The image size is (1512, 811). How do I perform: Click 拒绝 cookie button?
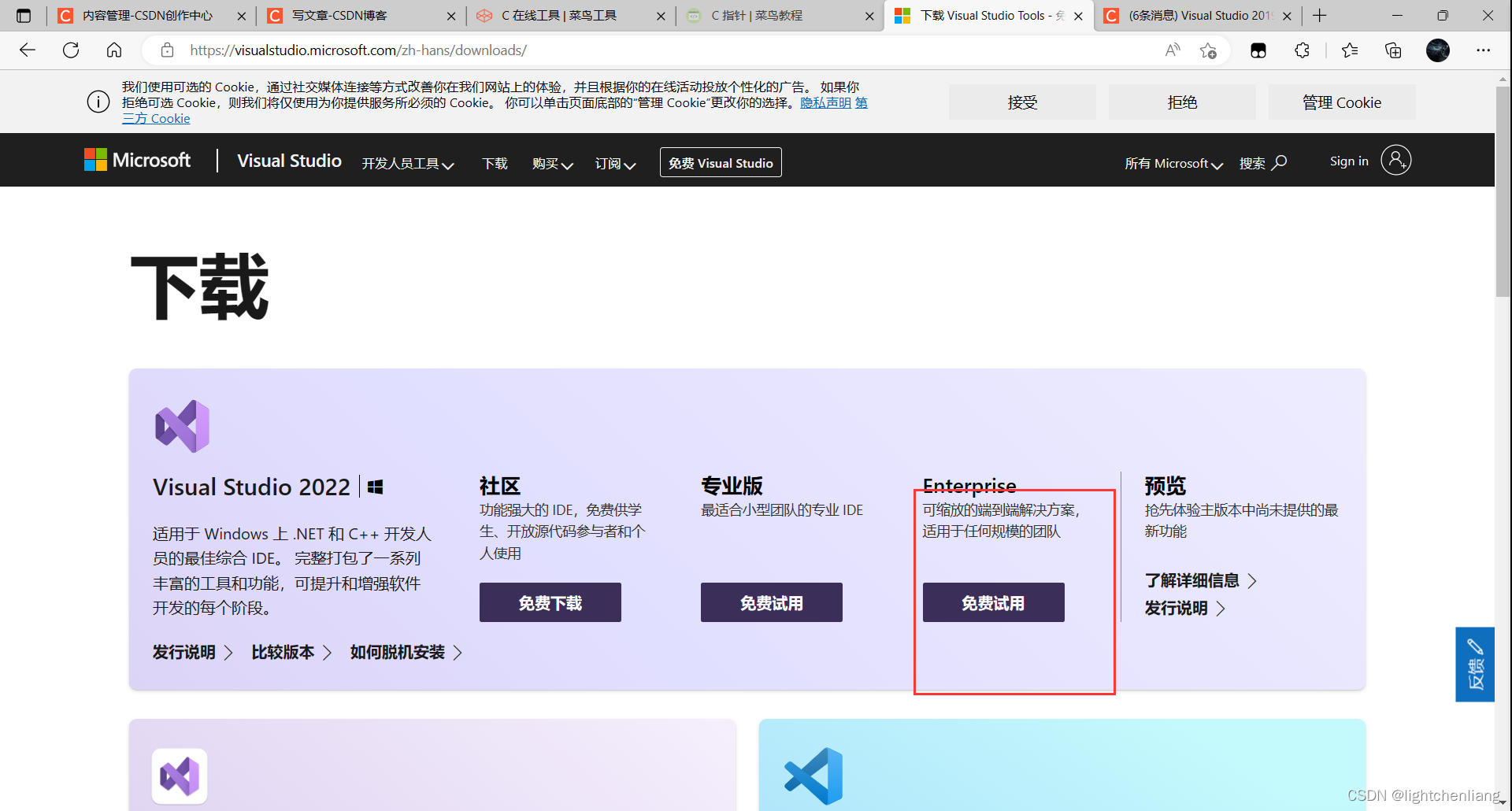coord(1182,102)
